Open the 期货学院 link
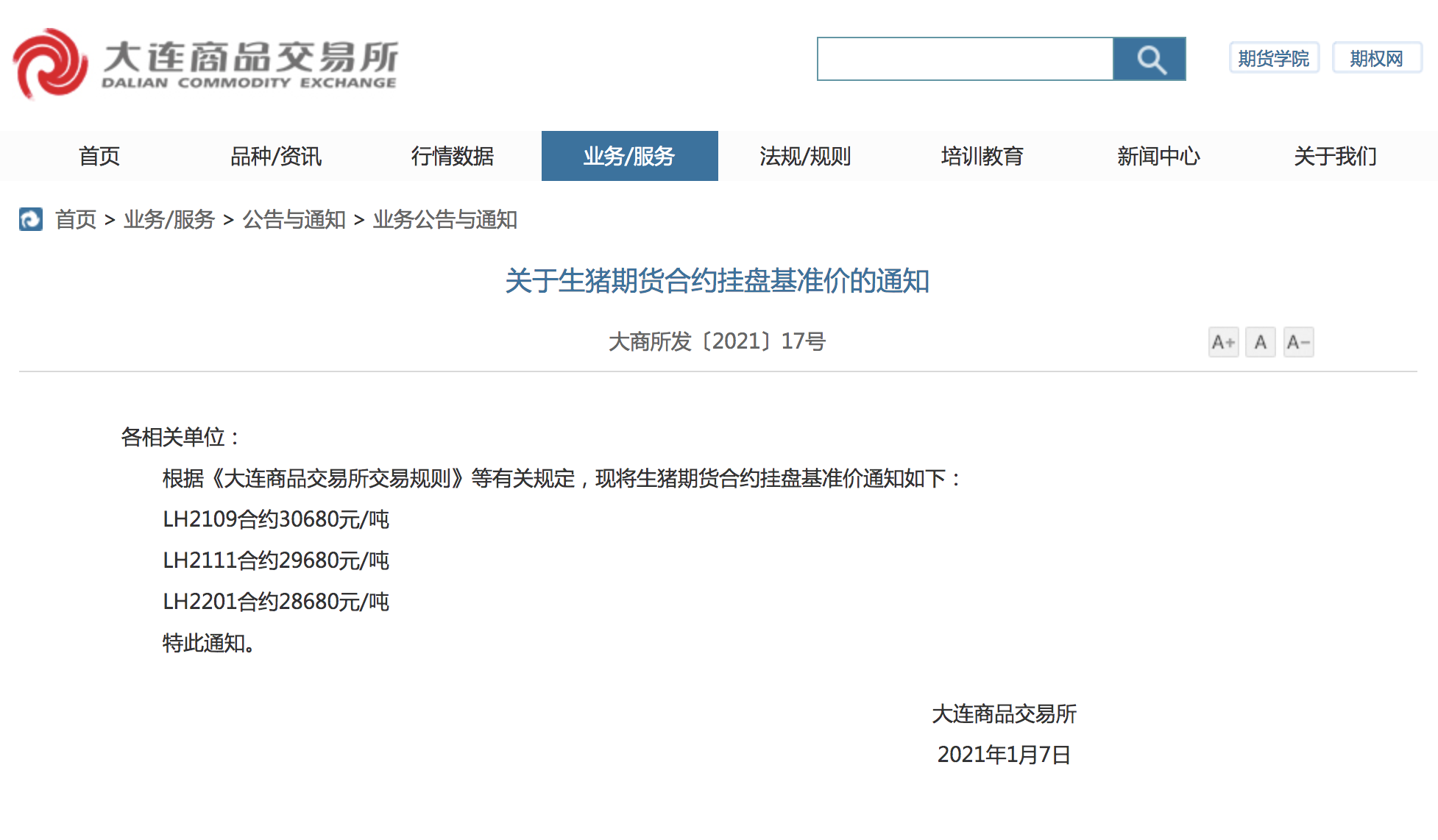Viewport: 1438px width, 840px height. point(1273,58)
